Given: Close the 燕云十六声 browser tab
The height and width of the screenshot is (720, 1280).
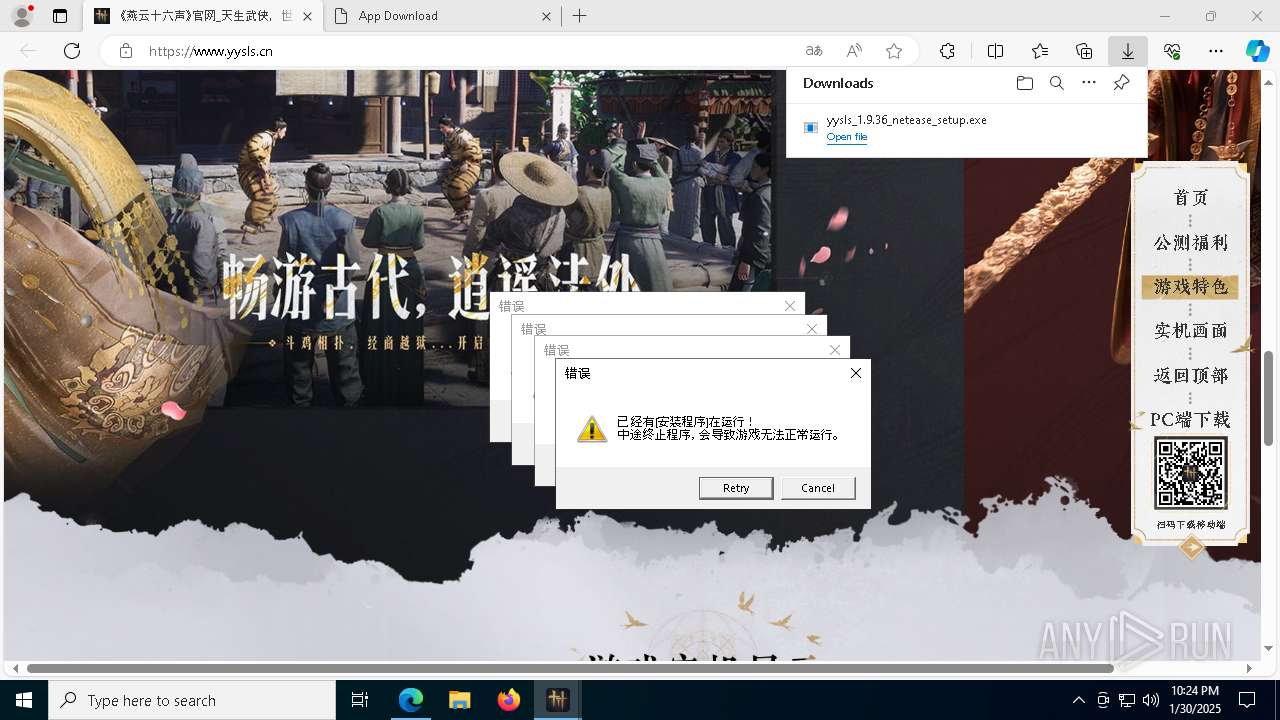Looking at the screenshot, I should tap(307, 16).
